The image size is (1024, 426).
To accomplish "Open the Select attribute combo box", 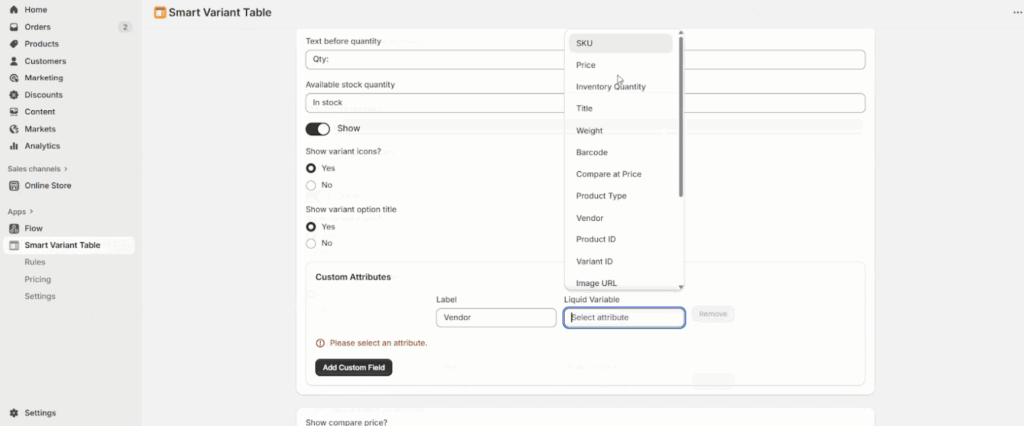I will (624, 317).
